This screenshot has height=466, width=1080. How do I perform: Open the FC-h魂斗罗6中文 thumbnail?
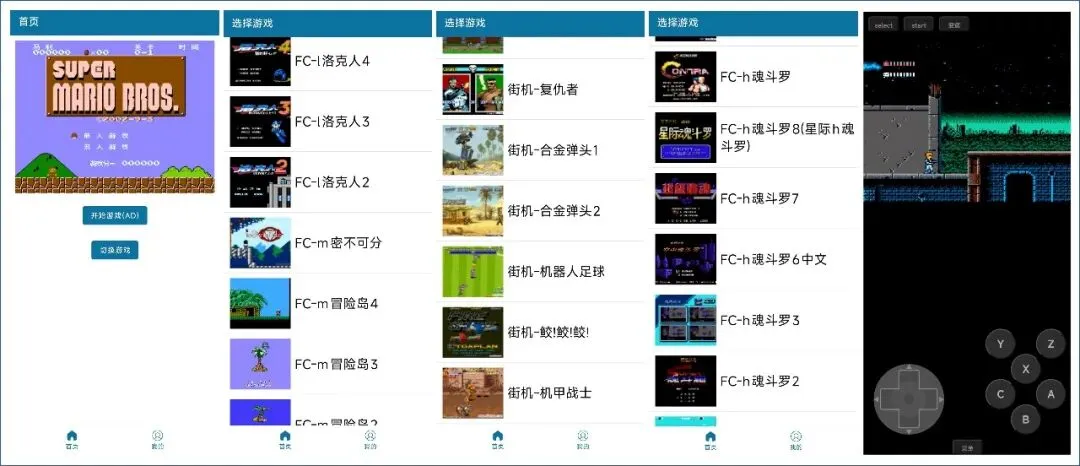point(685,259)
